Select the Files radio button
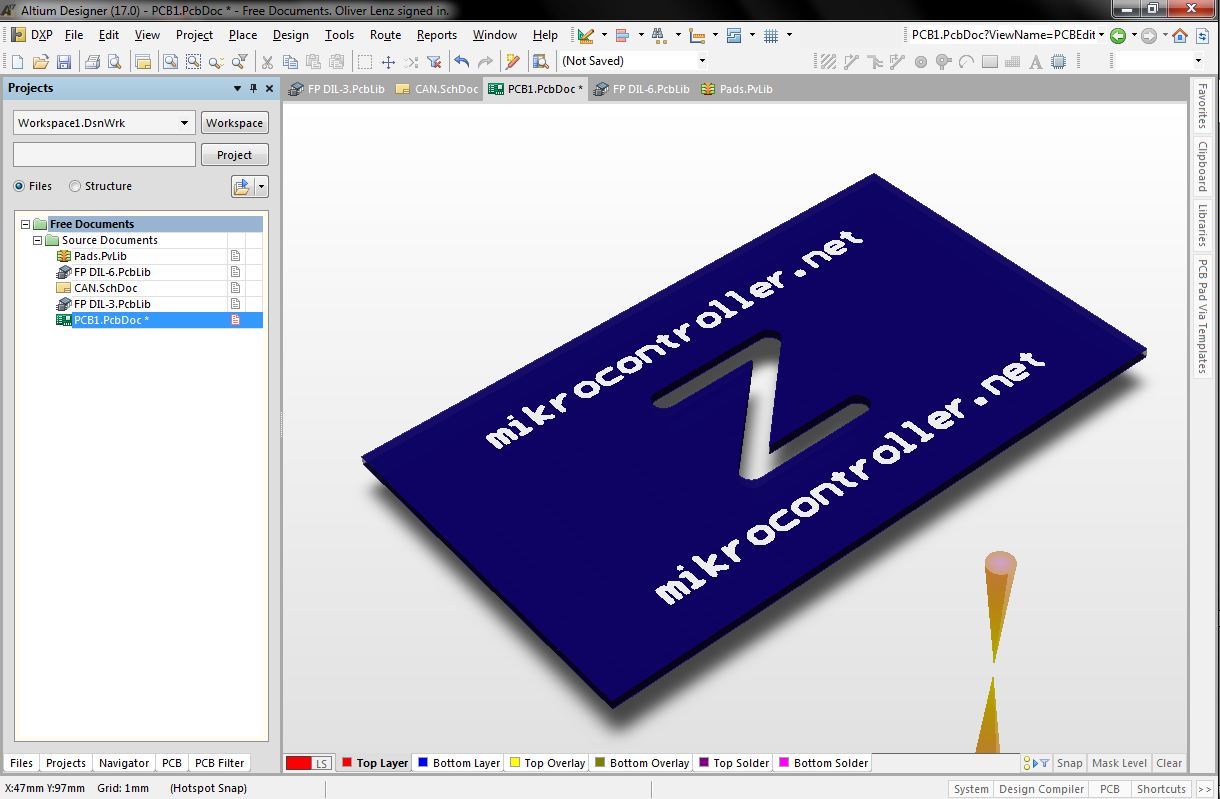This screenshot has width=1220, height=799. coord(19,186)
